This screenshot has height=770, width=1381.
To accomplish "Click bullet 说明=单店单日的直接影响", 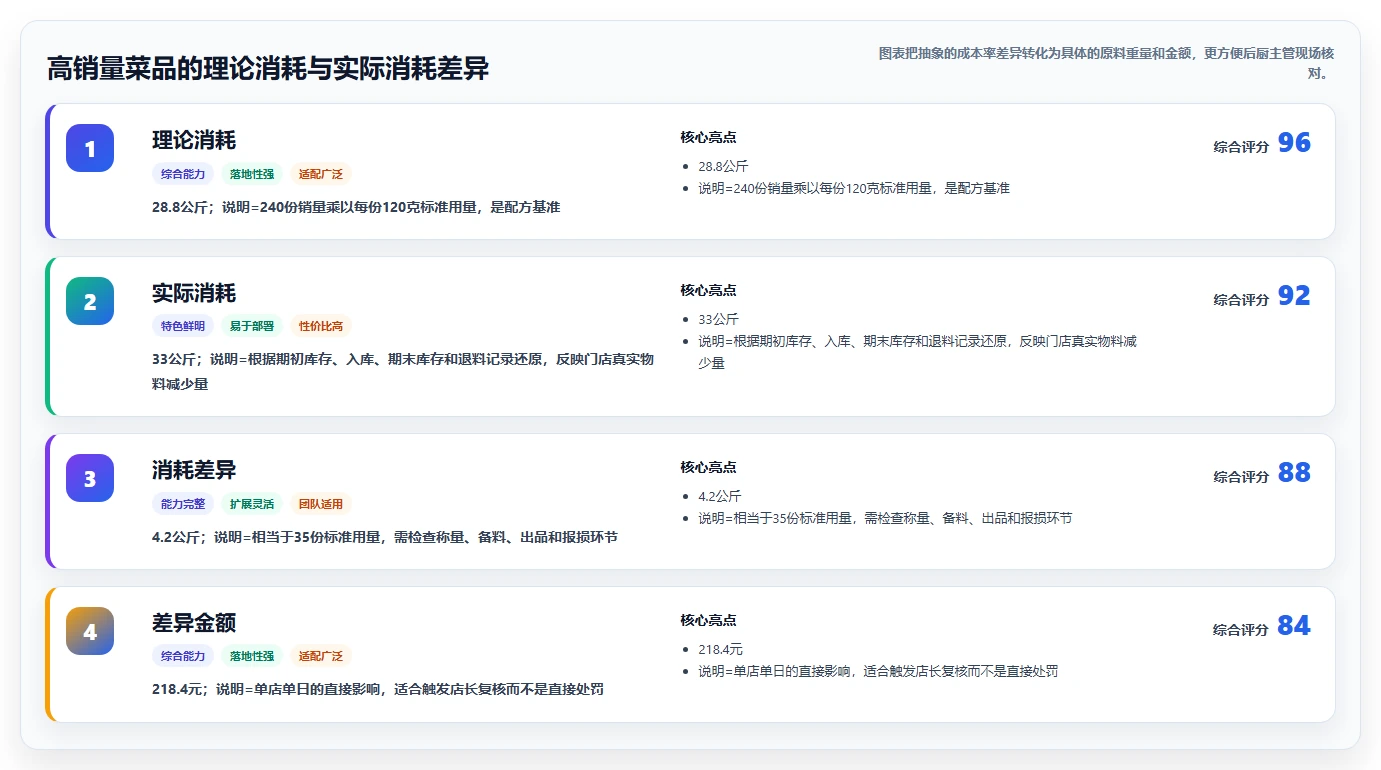I will click(x=878, y=672).
